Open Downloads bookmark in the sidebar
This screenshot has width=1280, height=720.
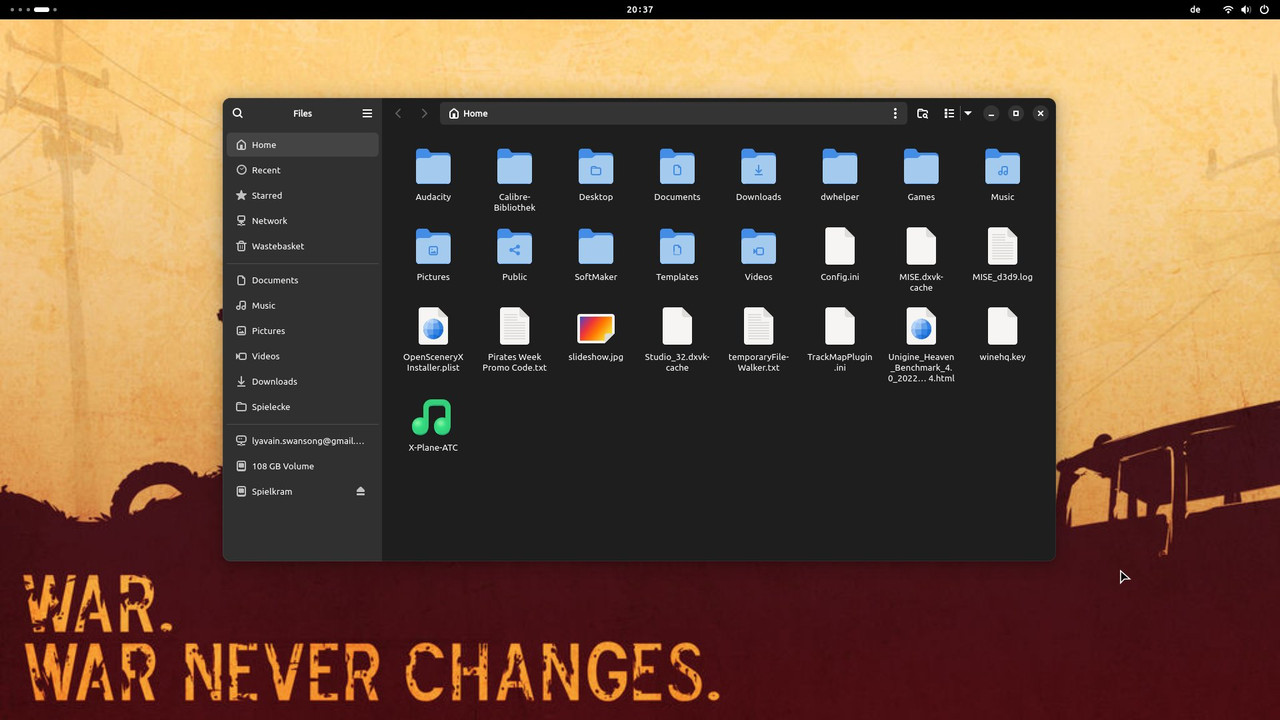pos(303,381)
